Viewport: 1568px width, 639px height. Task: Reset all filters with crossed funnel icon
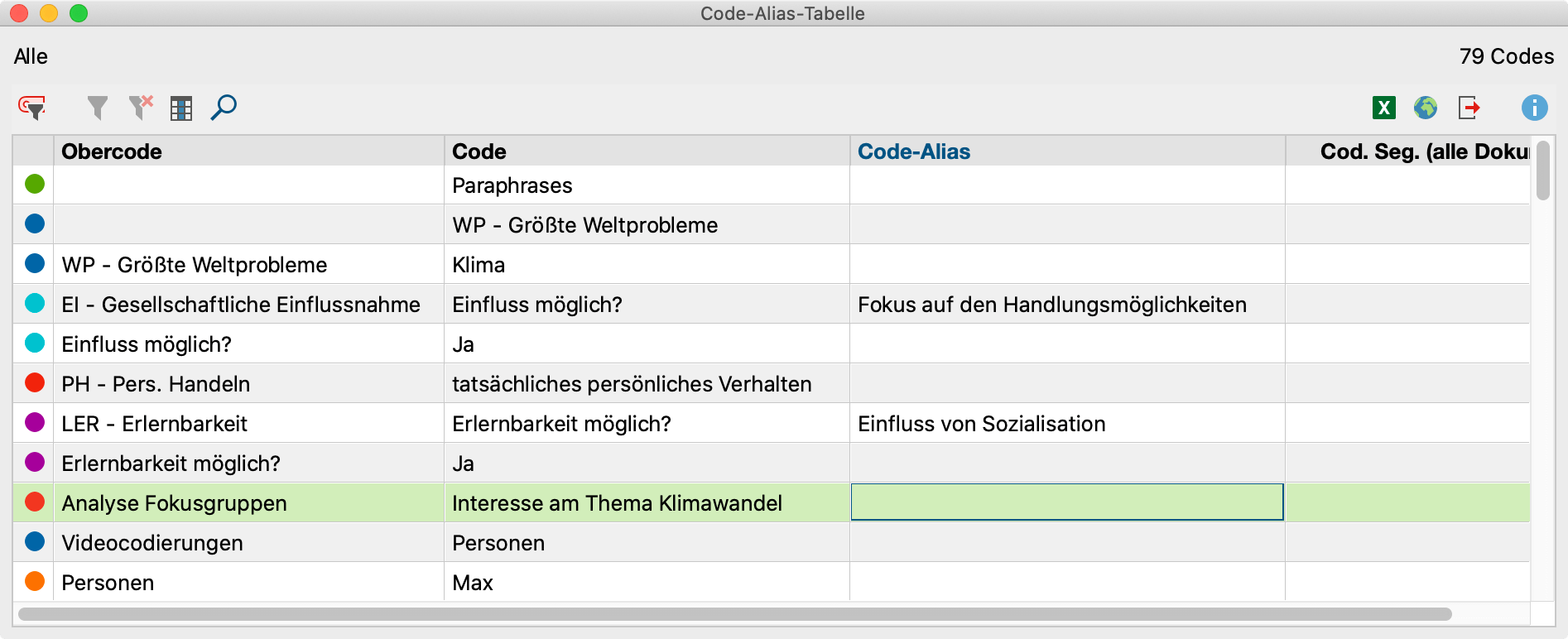[141, 108]
